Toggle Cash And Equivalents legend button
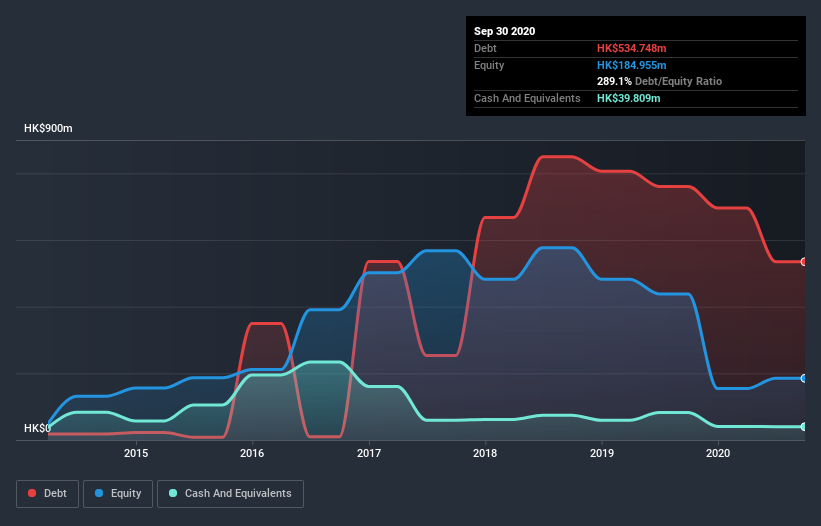821x526 pixels. [x=230, y=494]
